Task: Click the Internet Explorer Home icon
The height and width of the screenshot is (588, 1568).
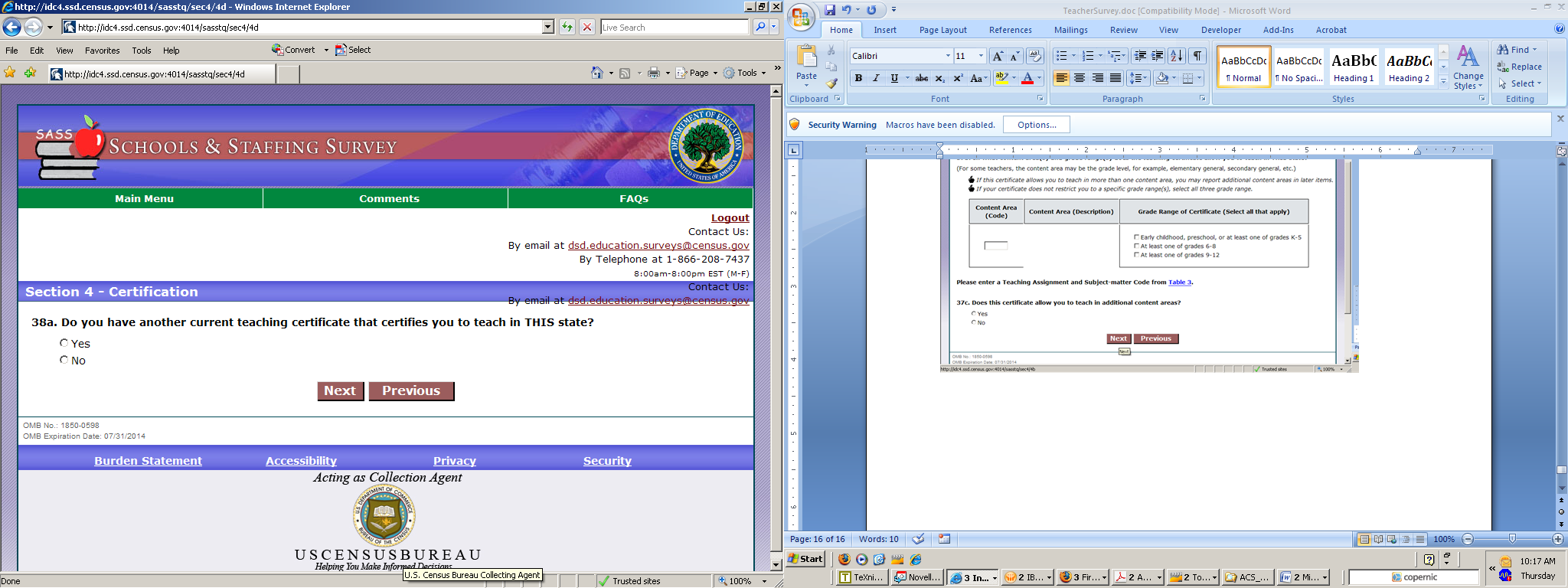Action: click(597, 73)
